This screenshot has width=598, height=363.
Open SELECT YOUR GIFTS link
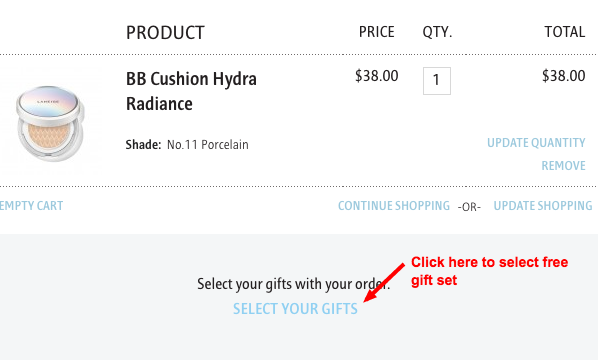click(x=295, y=309)
